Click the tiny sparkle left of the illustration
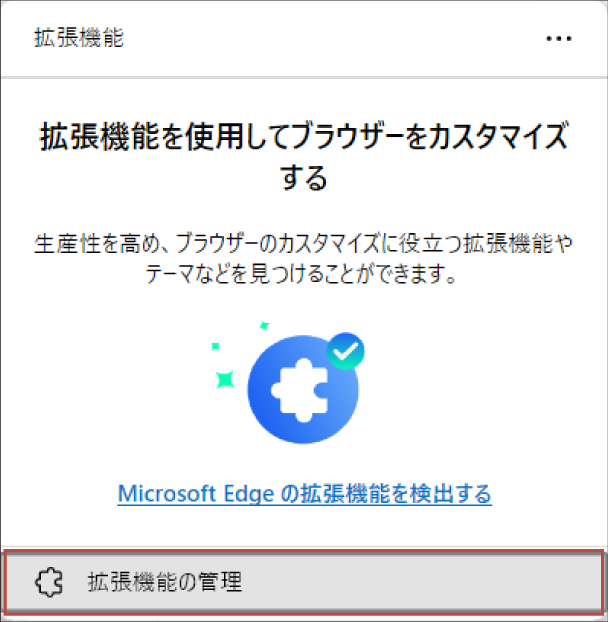 pos(215,346)
